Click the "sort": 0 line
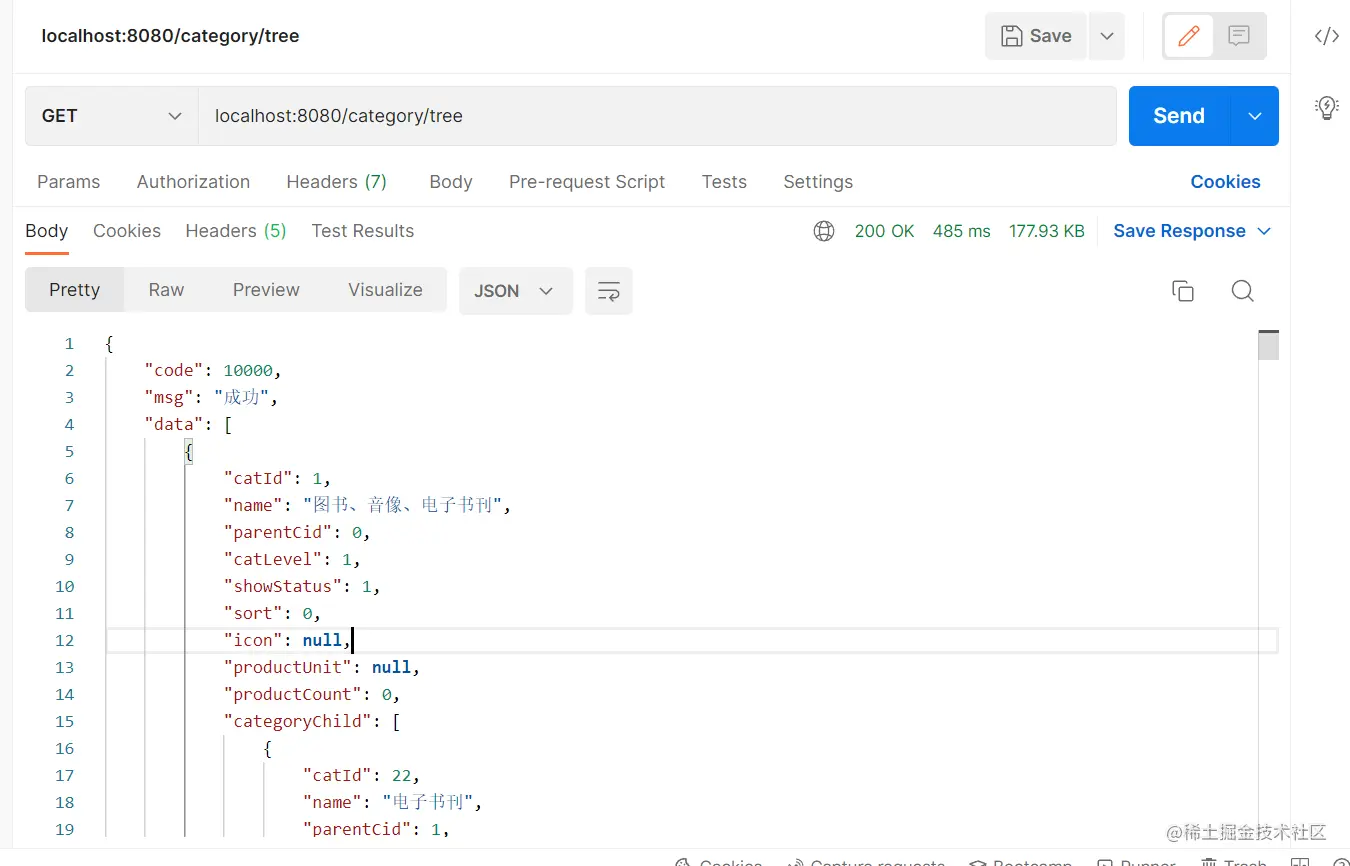Image resolution: width=1350 pixels, height=866 pixels. [x=272, y=614]
